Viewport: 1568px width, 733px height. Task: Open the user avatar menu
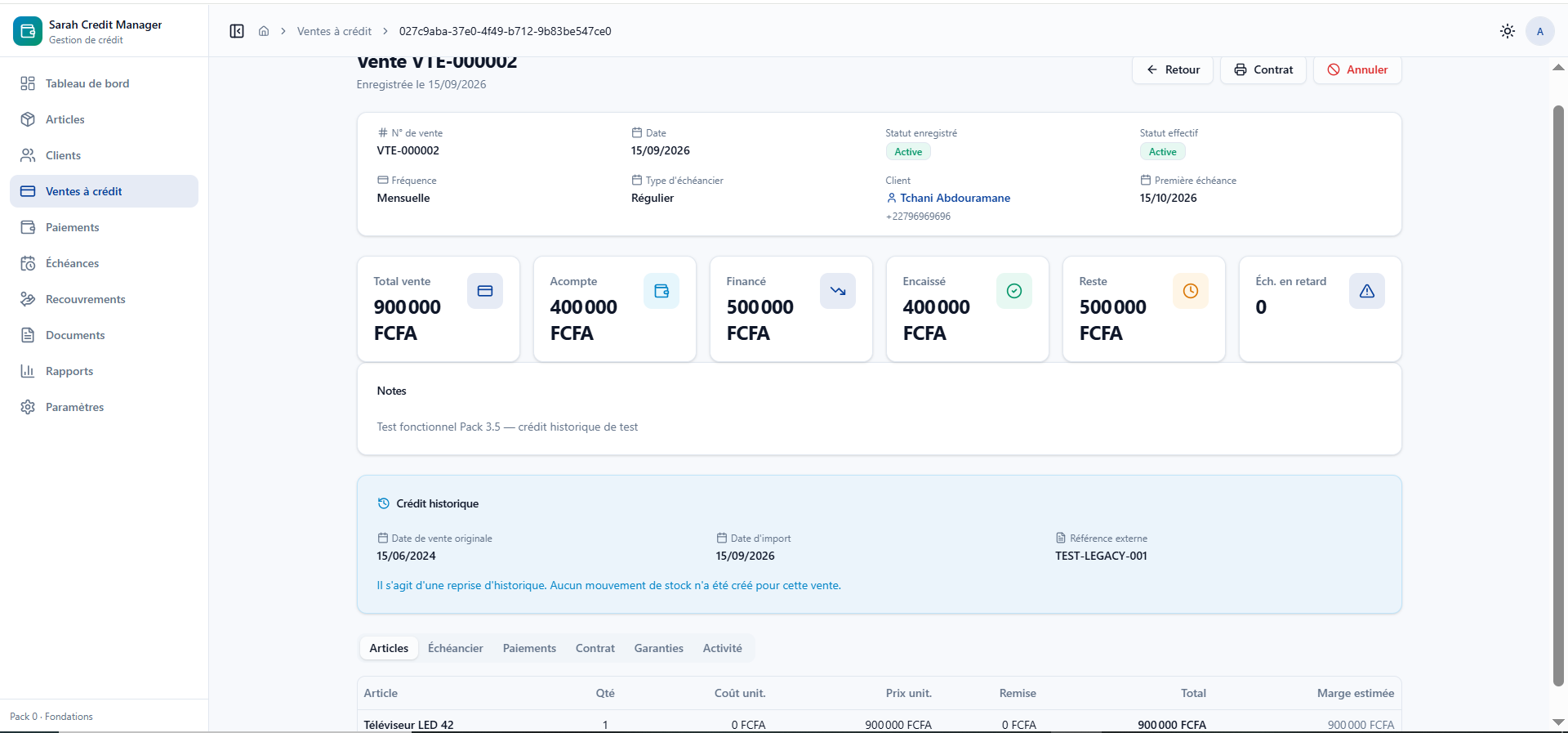pyautogui.click(x=1540, y=31)
